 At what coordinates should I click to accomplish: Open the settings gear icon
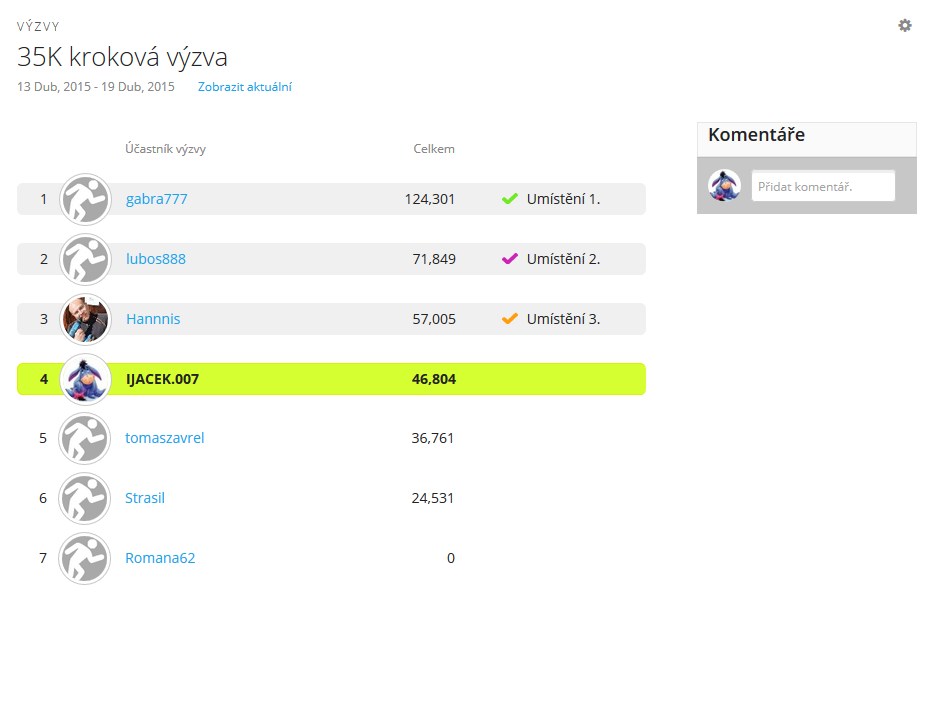click(x=904, y=25)
